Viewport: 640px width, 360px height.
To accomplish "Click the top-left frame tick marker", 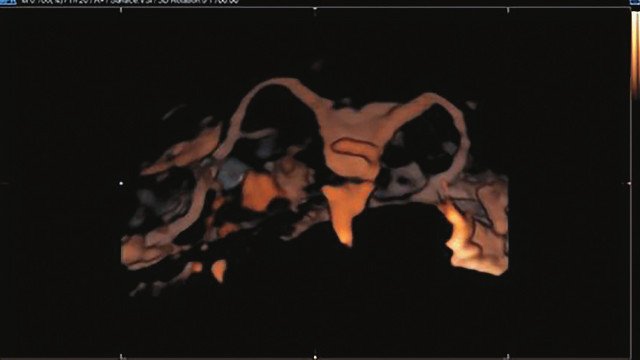I will [121, 9].
